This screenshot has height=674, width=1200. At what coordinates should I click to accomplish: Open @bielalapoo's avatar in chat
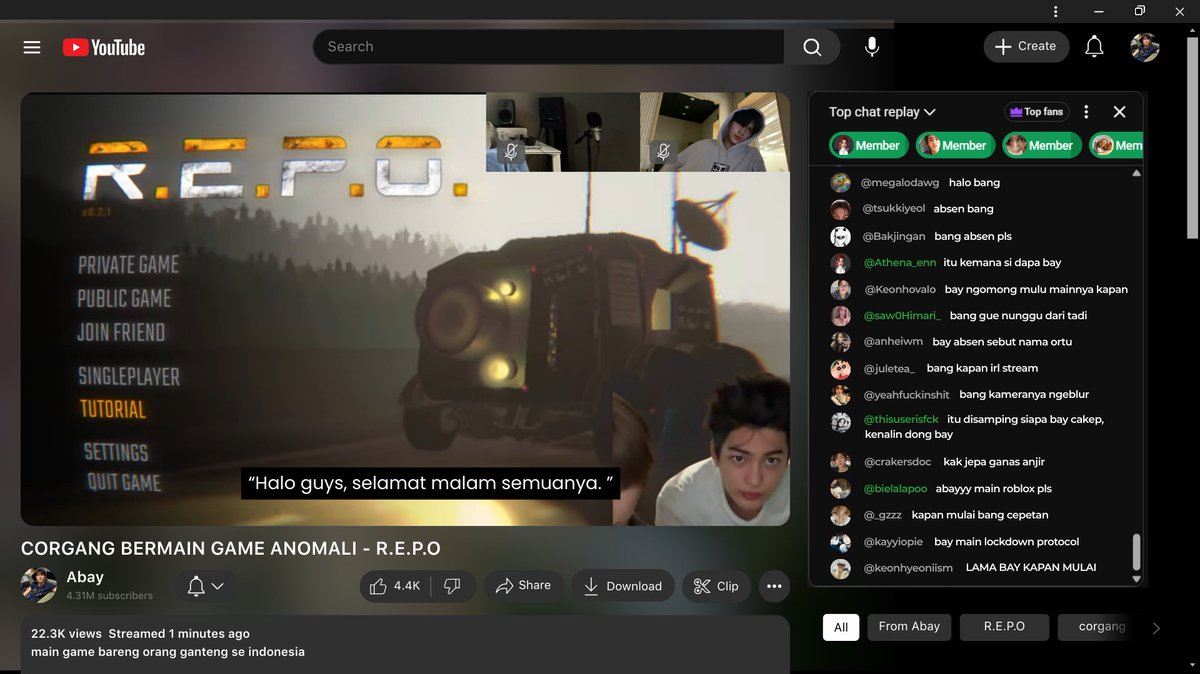(841, 489)
